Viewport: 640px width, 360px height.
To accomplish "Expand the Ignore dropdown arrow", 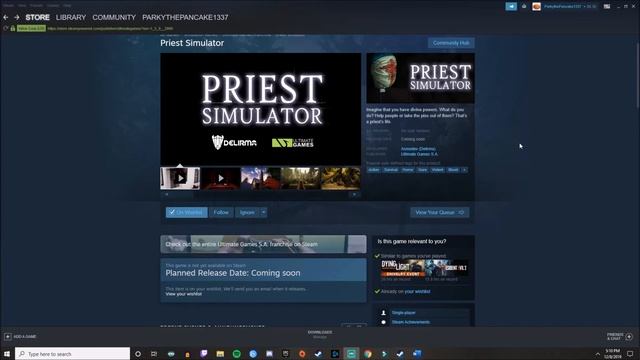I will [264, 212].
